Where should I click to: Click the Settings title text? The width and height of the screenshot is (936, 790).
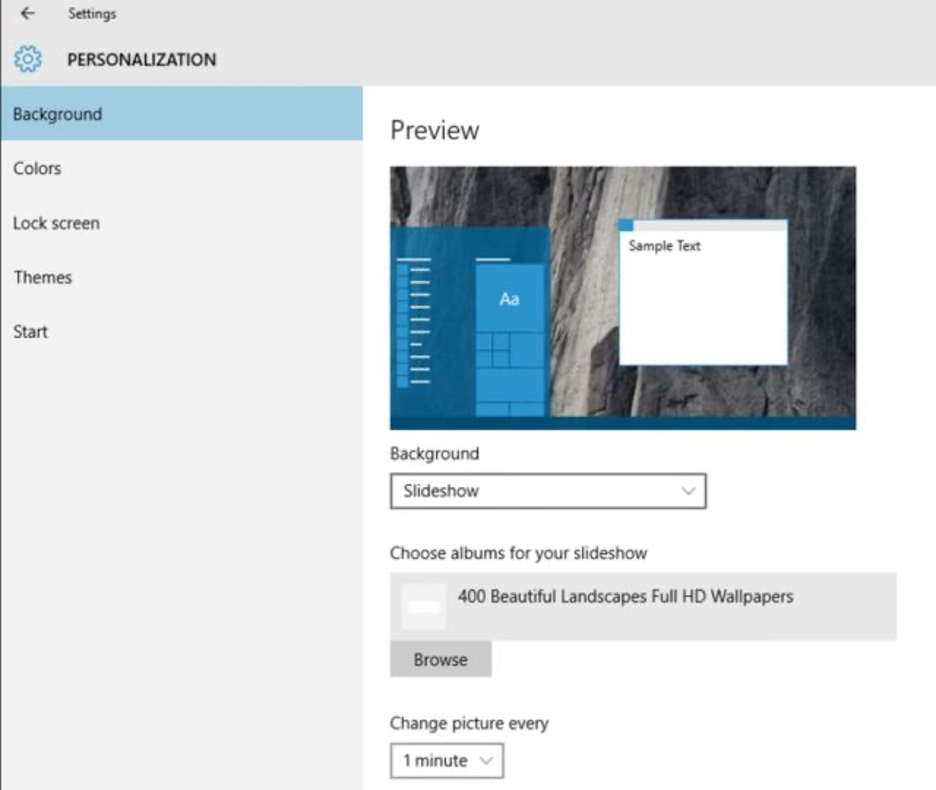[92, 14]
